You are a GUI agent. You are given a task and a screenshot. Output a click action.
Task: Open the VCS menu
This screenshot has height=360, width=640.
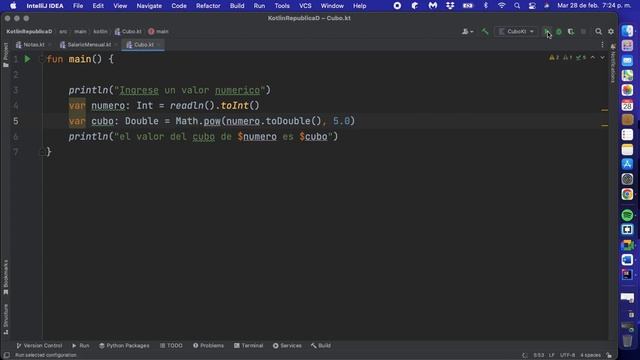coord(305,6)
